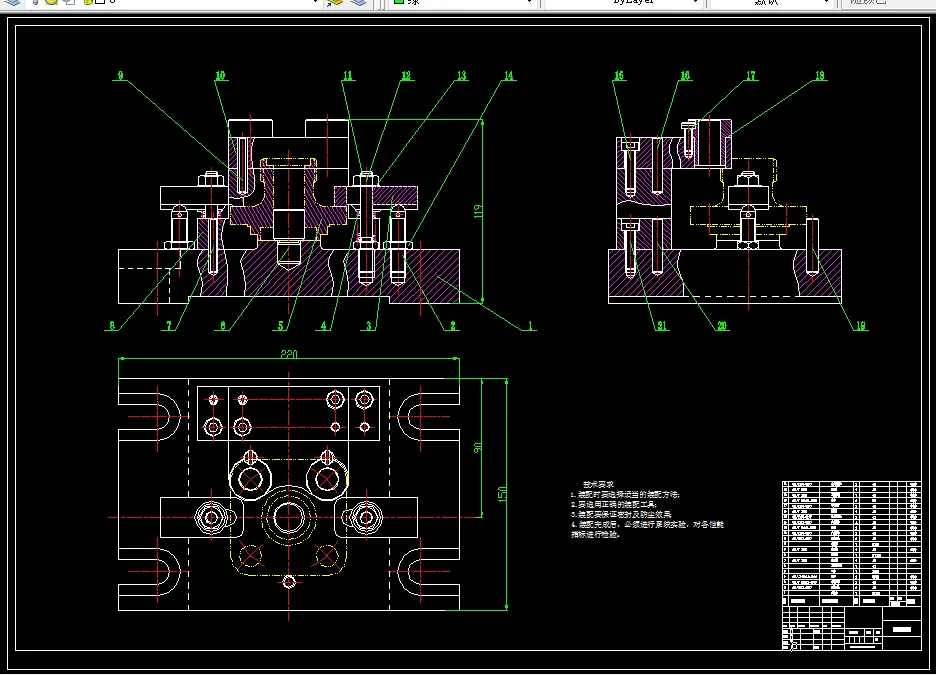Image resolution: width=936 pixels, height=675 pixels.
Task: Select balloon number 10 label
Action: click(220, 75)
